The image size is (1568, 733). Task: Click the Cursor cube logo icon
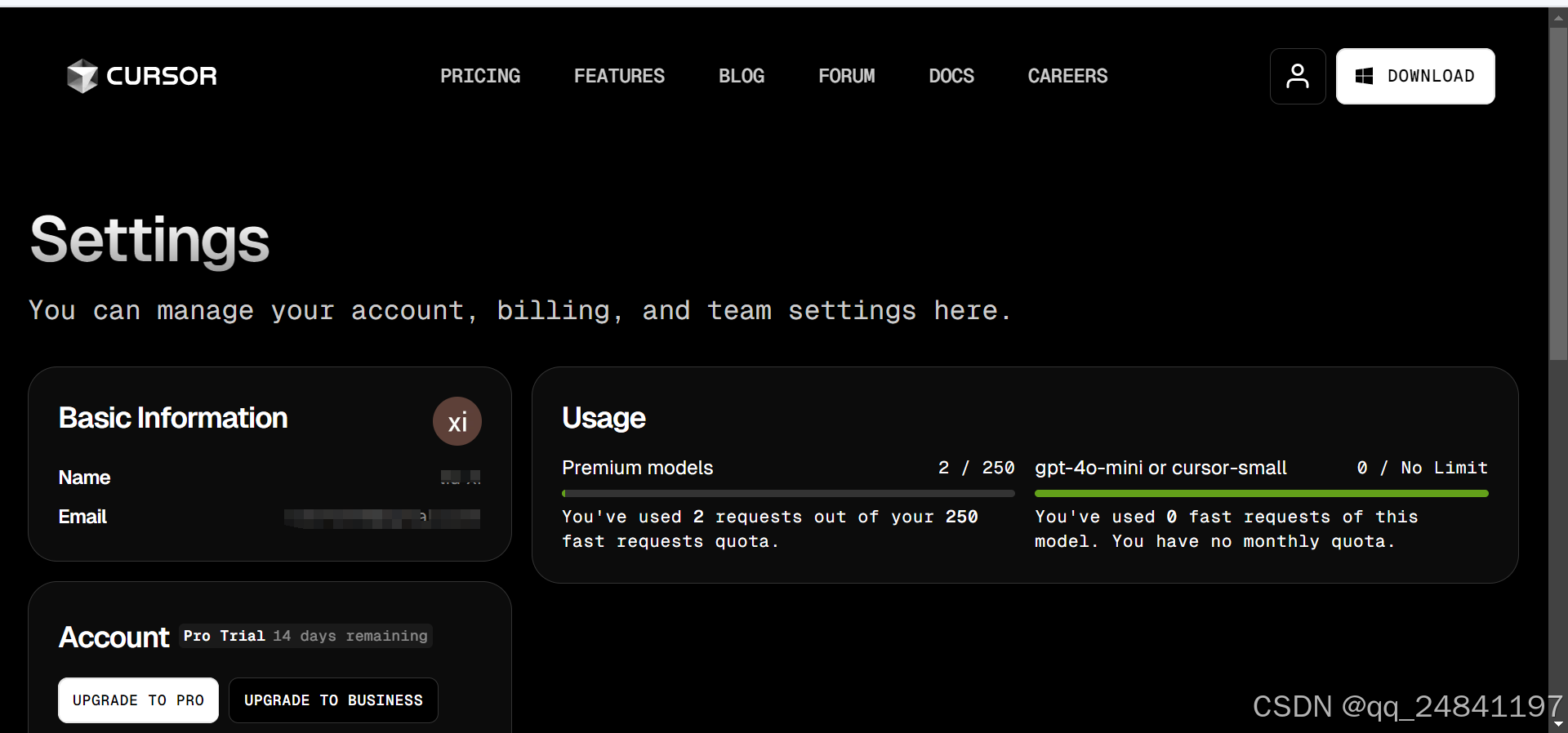82,76
